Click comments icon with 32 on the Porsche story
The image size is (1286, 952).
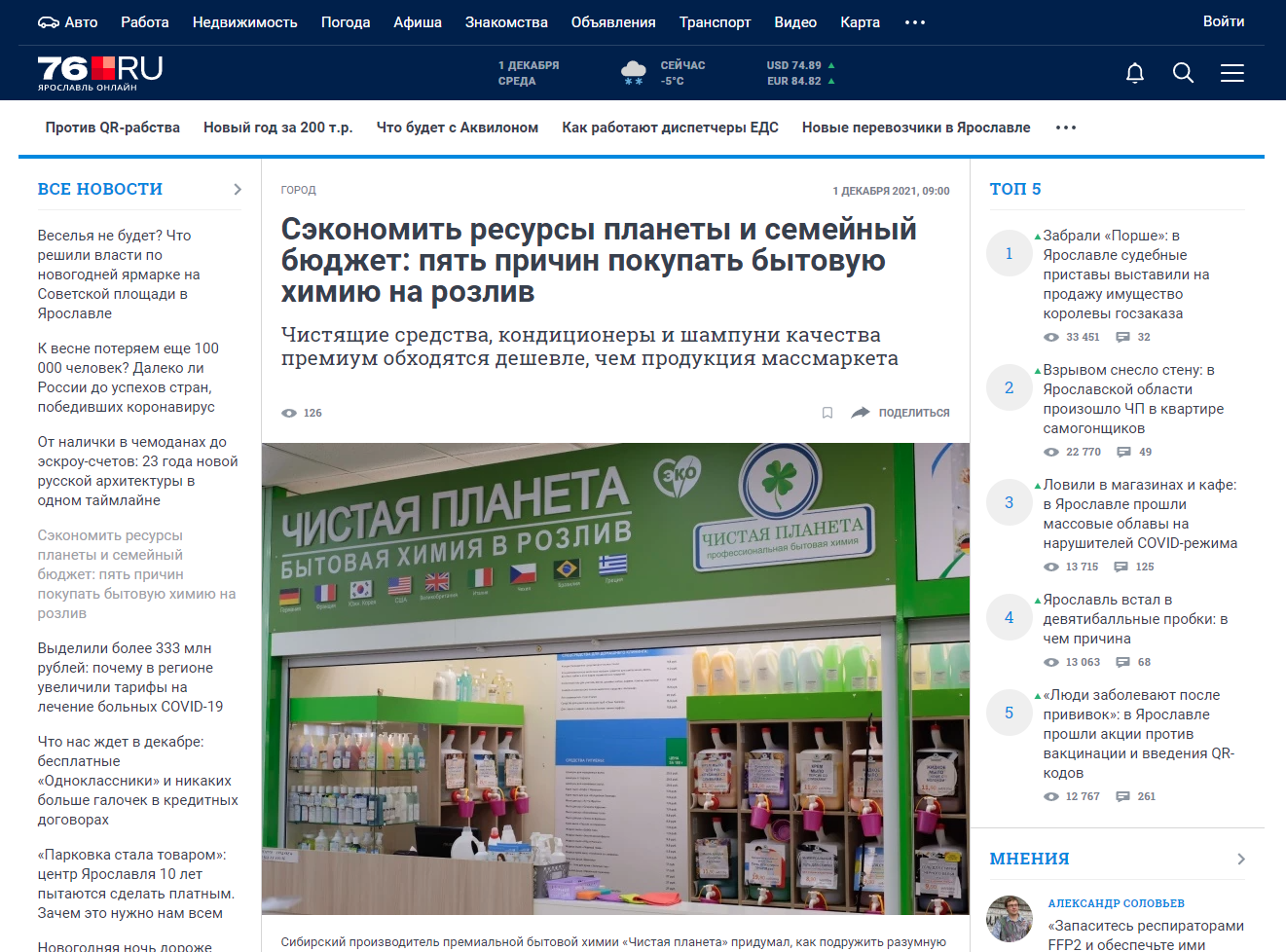pos(1122,337)
